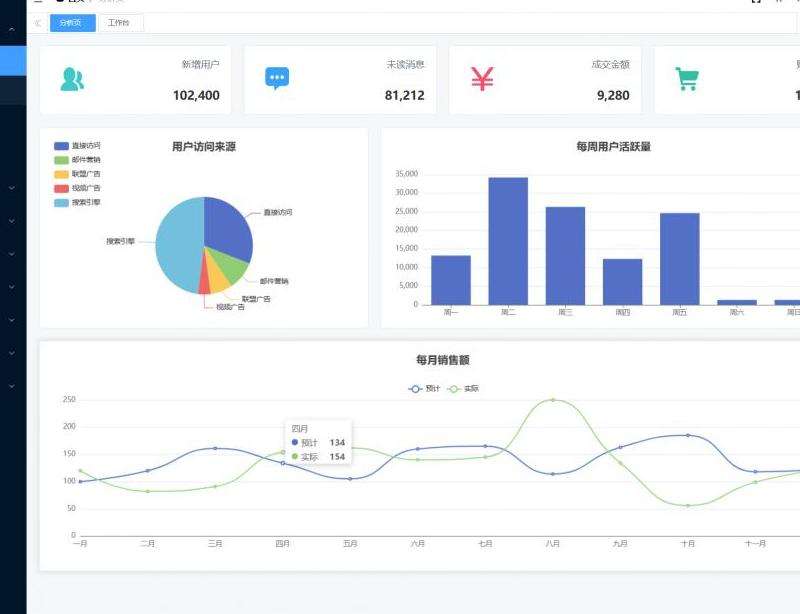Click the 周五 bar in weekly chart
This screenshot has height=614, width=800.
(x=680, y=259)
